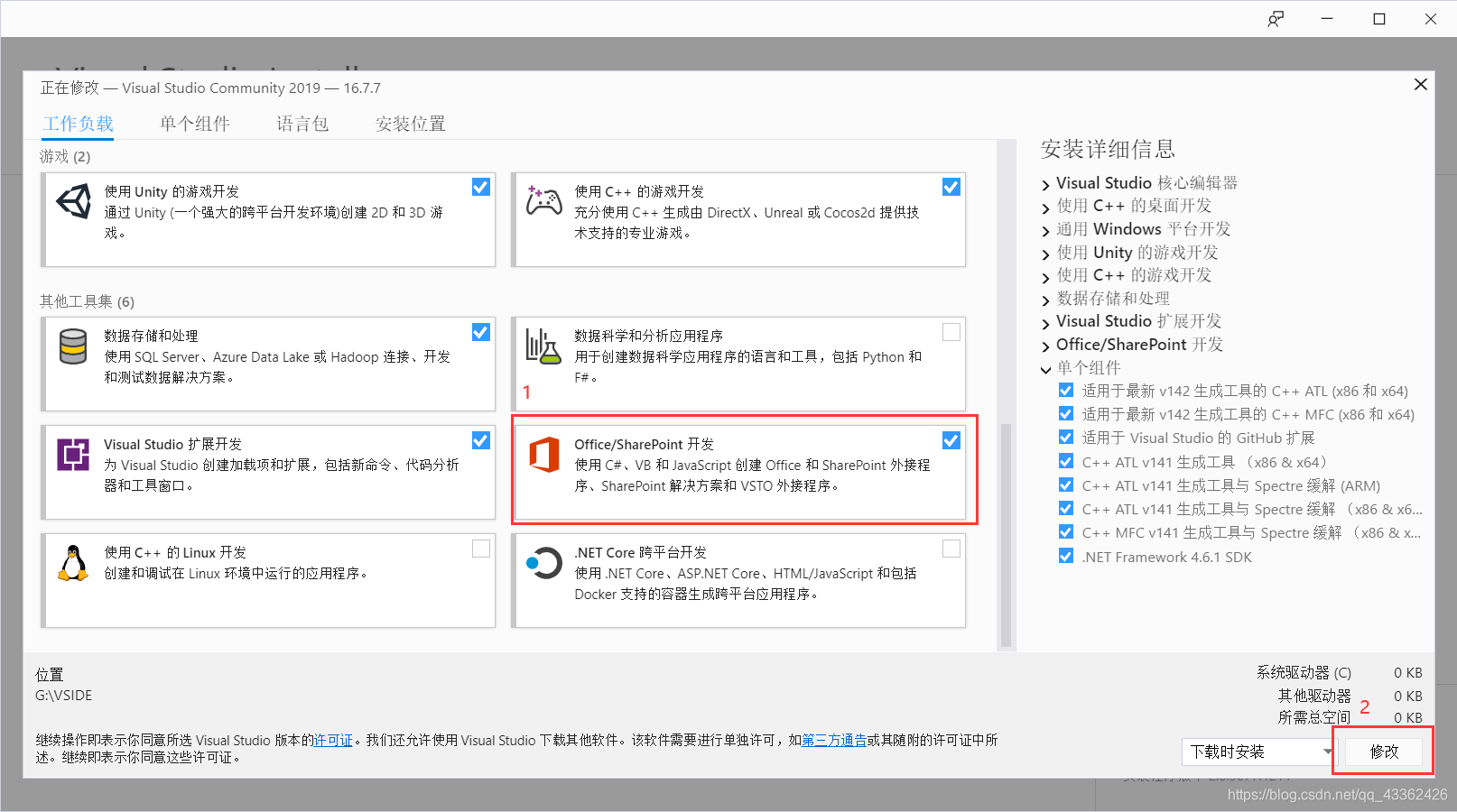Uncheck GitHub extension for Visual Studio
Image resolution: width=1457 pixels, height=812 pixels.
pyautogui.click(x=1066, y=438)
